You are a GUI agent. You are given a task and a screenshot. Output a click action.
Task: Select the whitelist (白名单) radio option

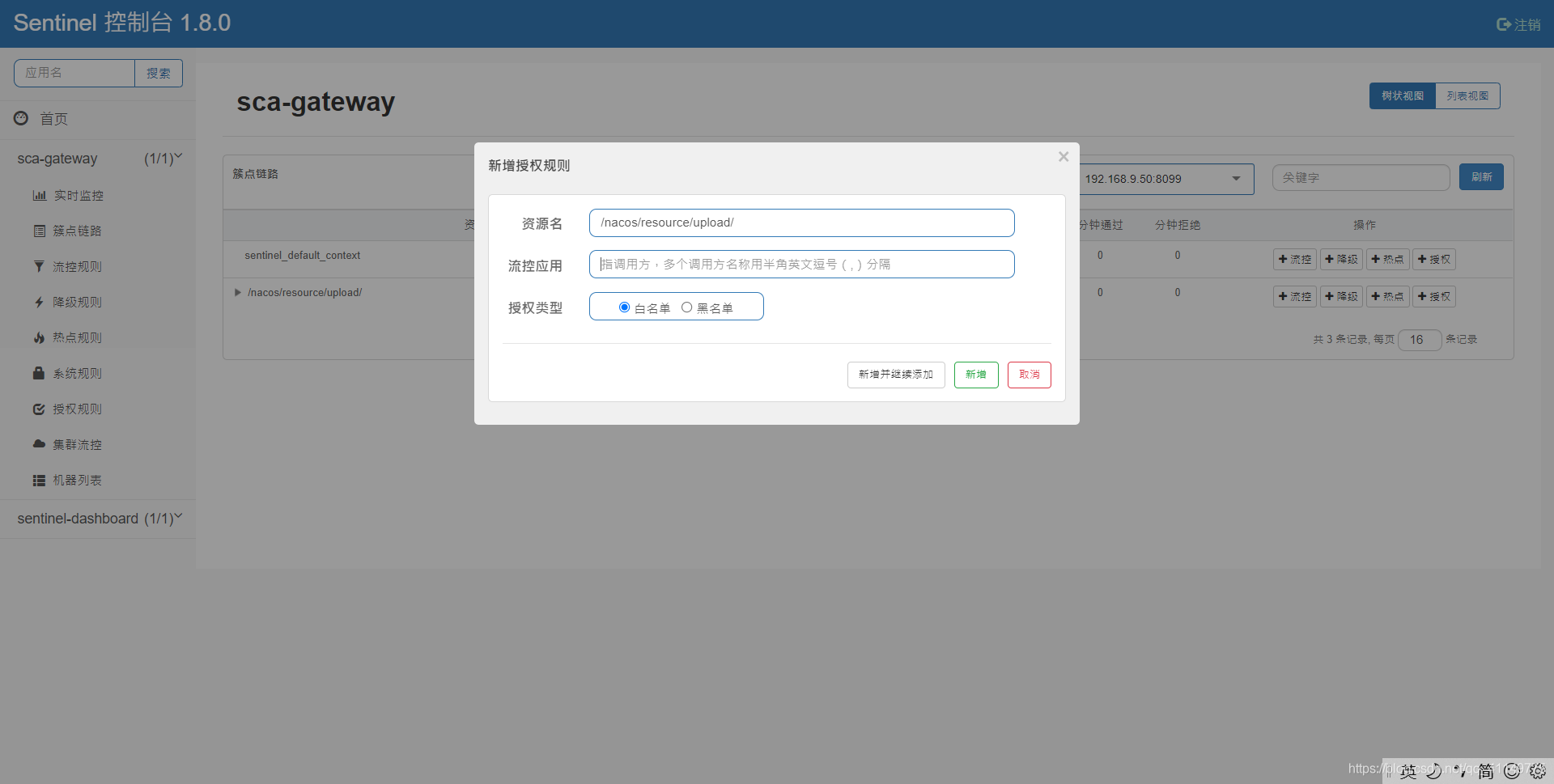(624, 307)
